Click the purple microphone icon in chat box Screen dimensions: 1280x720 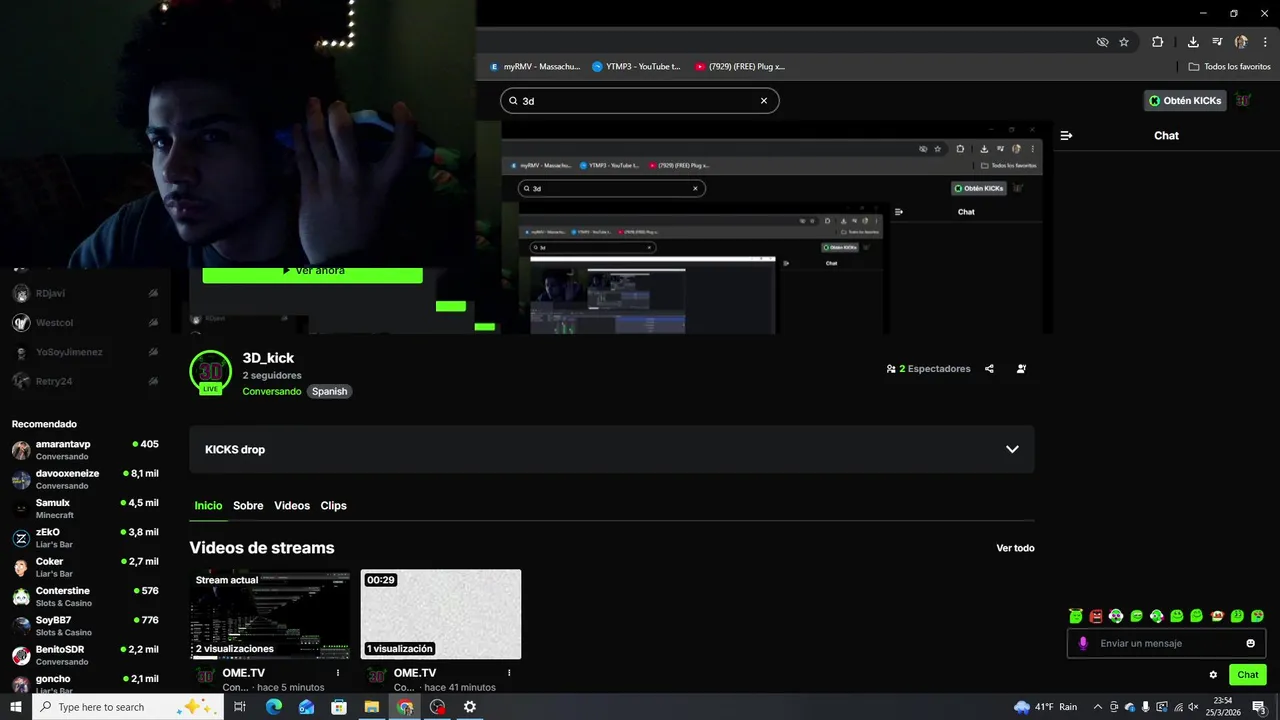click(1082, 643)
